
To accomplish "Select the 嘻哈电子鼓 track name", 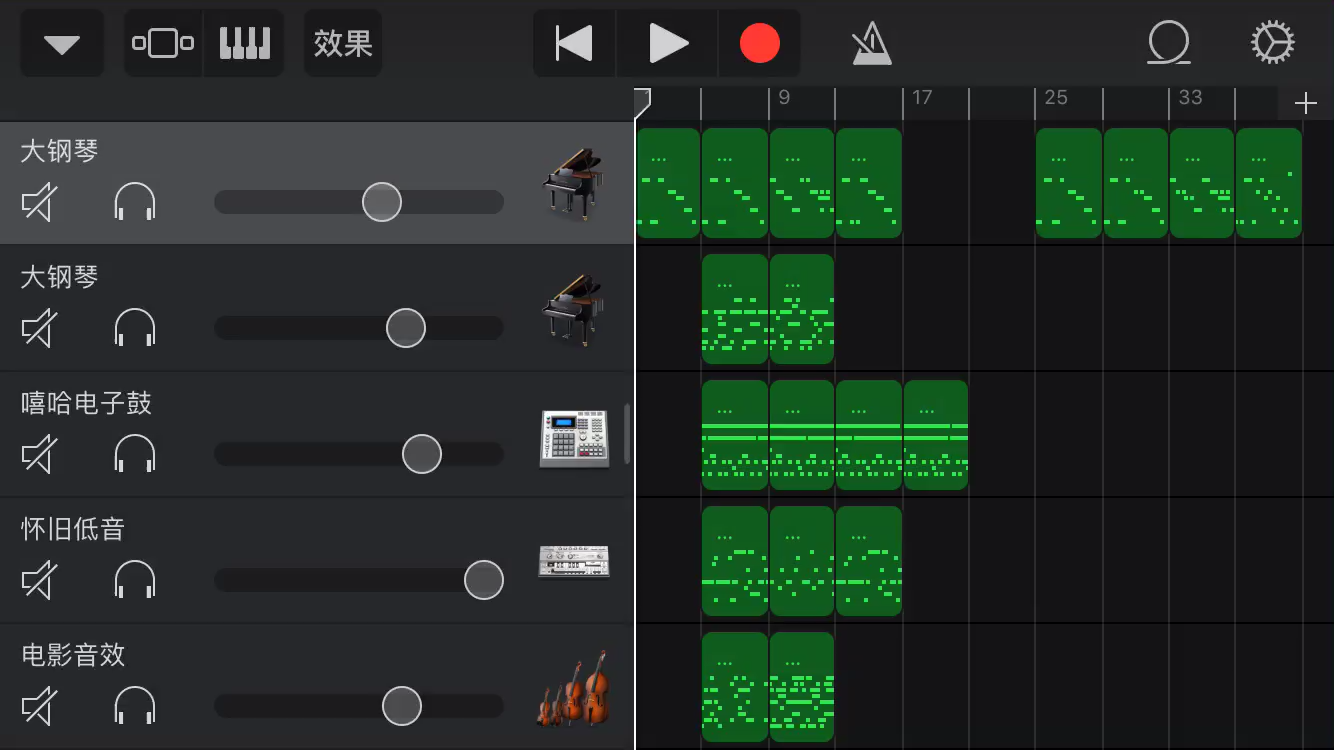I will [87, 403].
